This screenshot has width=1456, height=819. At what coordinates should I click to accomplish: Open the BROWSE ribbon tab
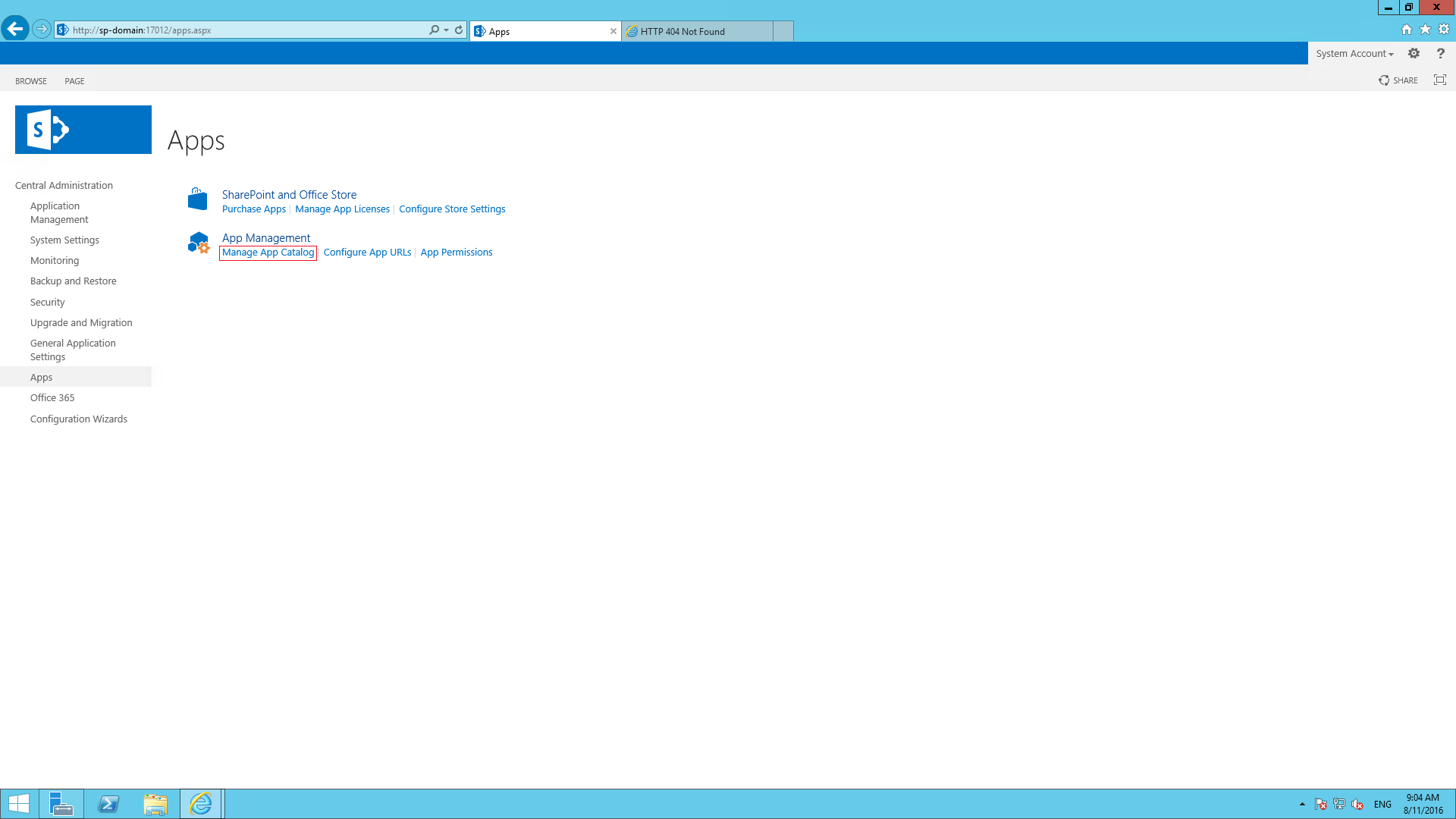31,81
